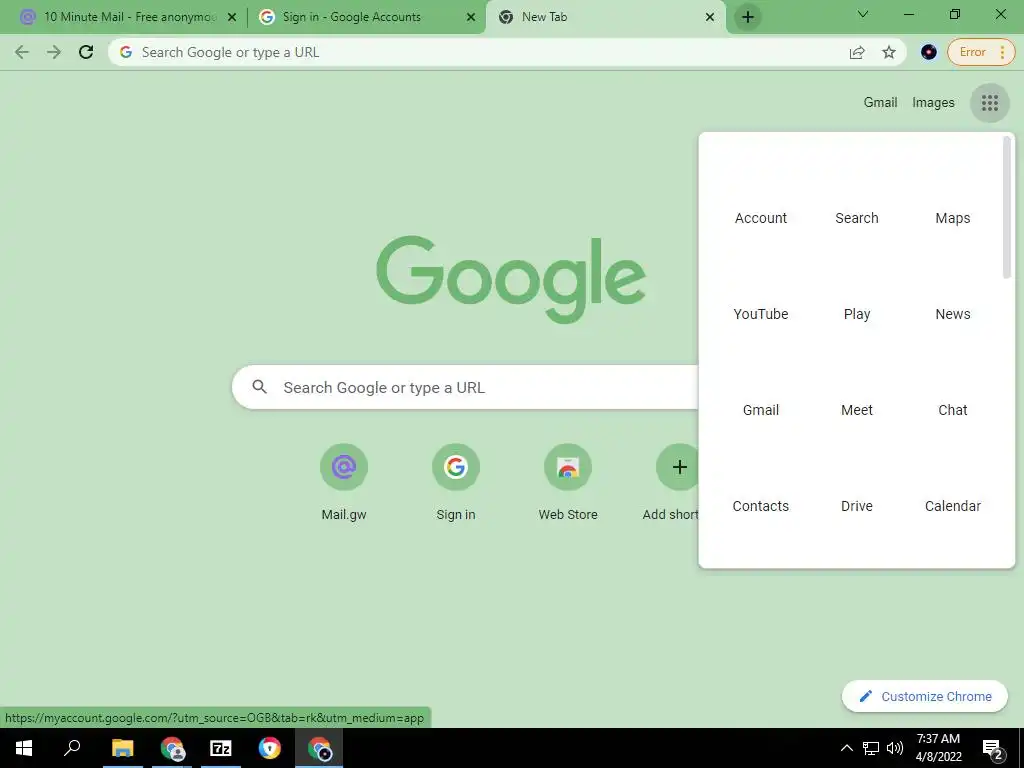
Task: Open the tab search chevron
Action: [x=863, y=14]
